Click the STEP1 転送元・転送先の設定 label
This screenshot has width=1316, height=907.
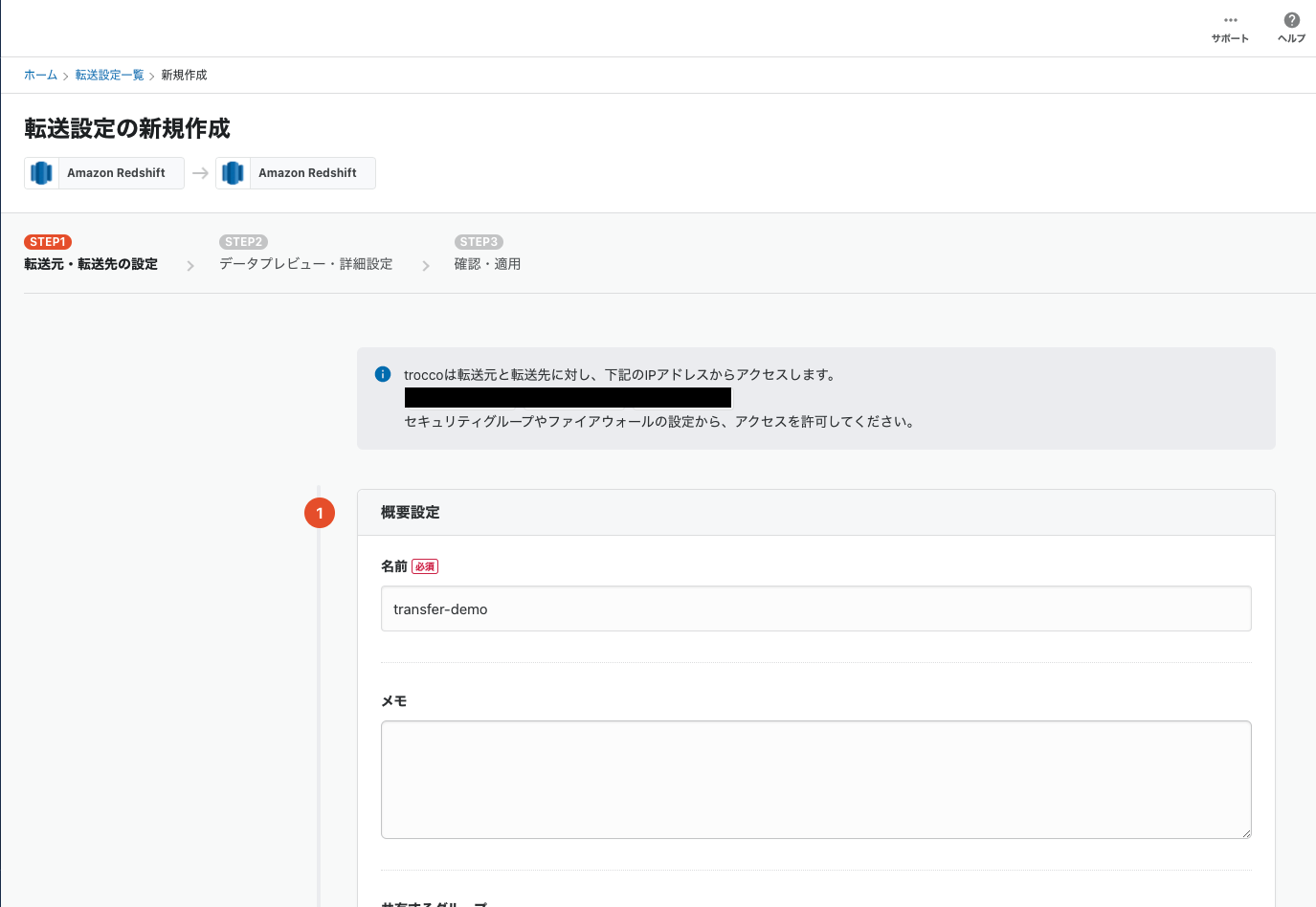click(x=90, y=263)
